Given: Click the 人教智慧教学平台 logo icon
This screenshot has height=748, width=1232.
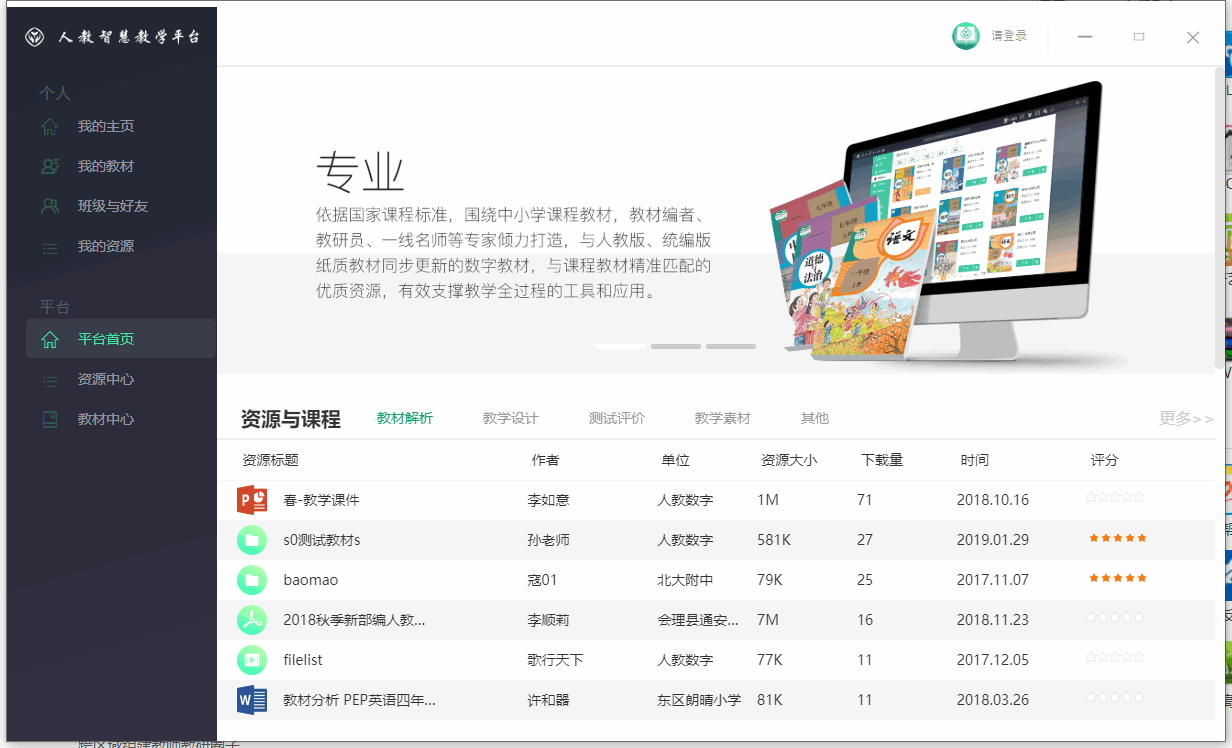Looking at the screenshot, I should click(x=35, y=37).
